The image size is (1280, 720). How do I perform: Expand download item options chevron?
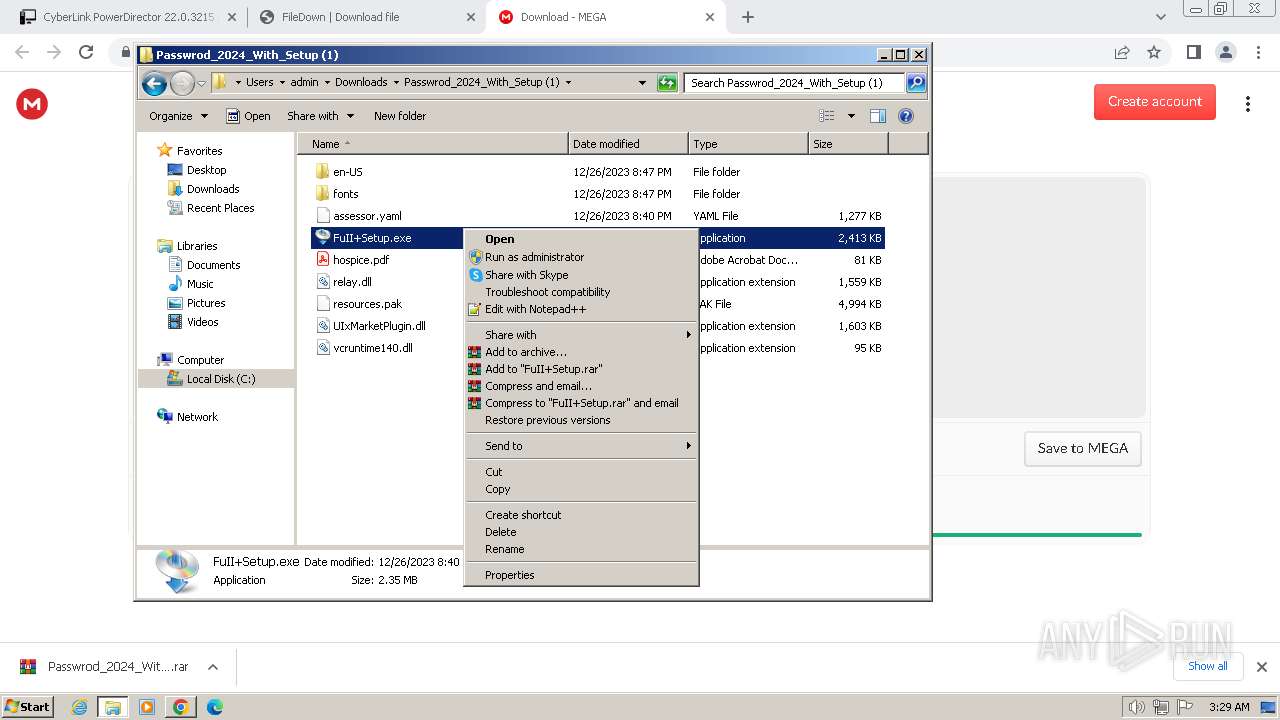click(213, 667)
